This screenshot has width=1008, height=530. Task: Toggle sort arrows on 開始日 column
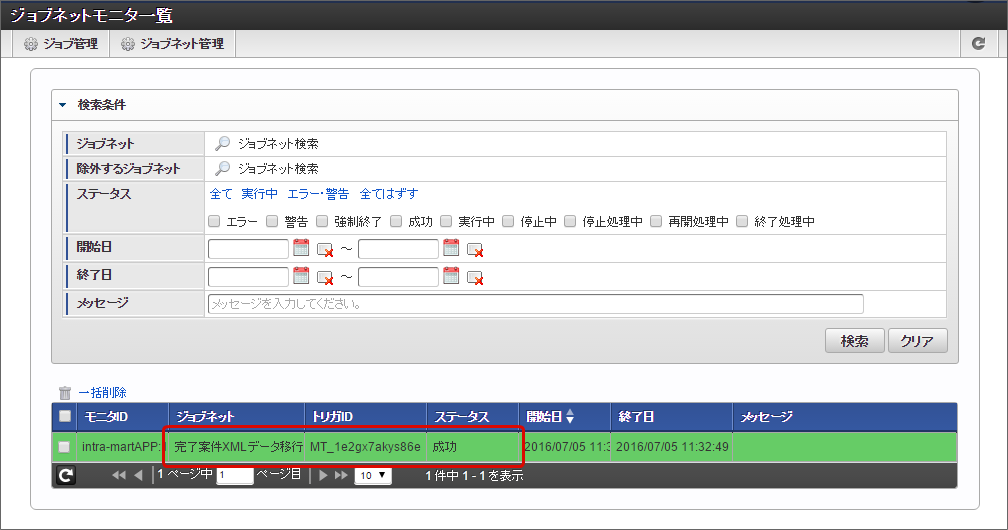570,417
